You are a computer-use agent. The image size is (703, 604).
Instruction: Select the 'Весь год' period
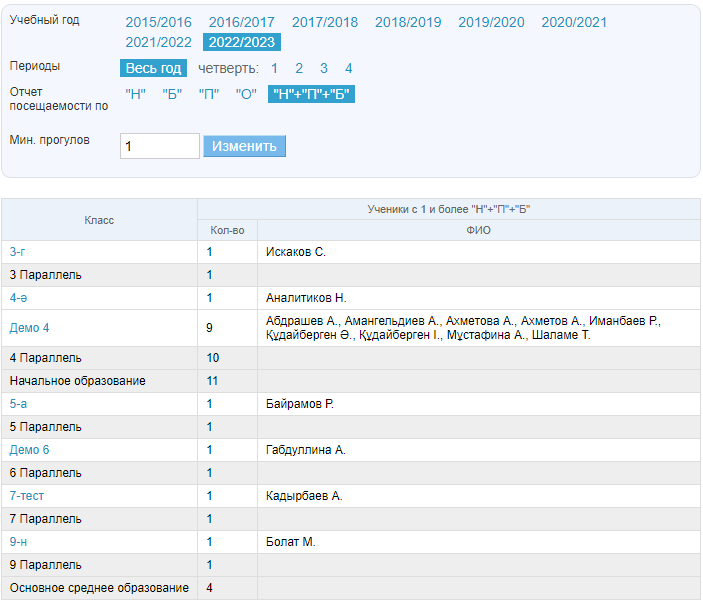tap(153, 68)
